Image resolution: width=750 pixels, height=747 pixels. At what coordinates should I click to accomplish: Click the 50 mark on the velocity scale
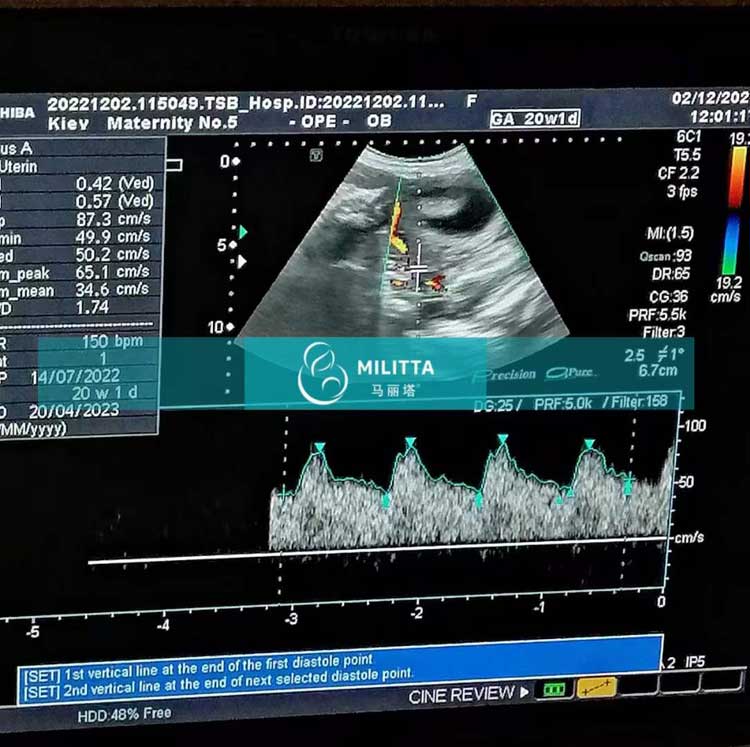coord(686,481)
